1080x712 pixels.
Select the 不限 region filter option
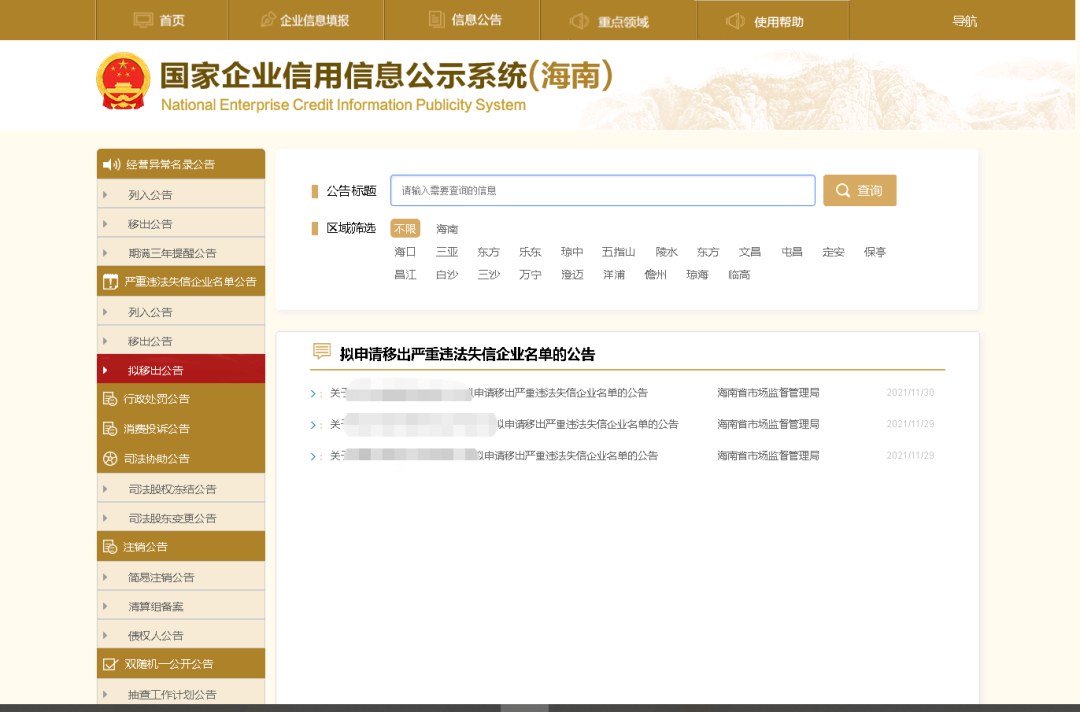tap(405, 228)
